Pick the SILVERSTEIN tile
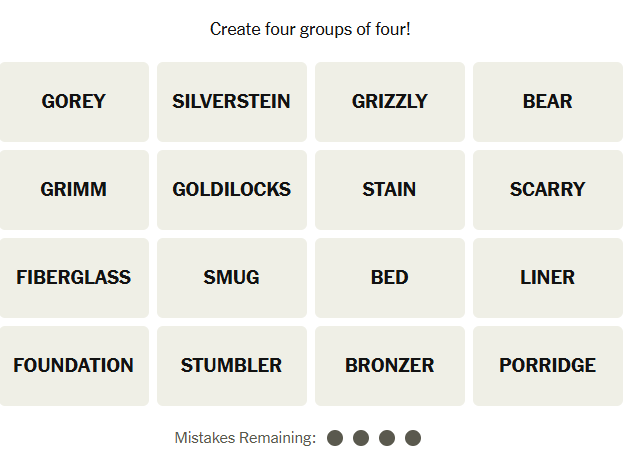 tap(231, 102)
